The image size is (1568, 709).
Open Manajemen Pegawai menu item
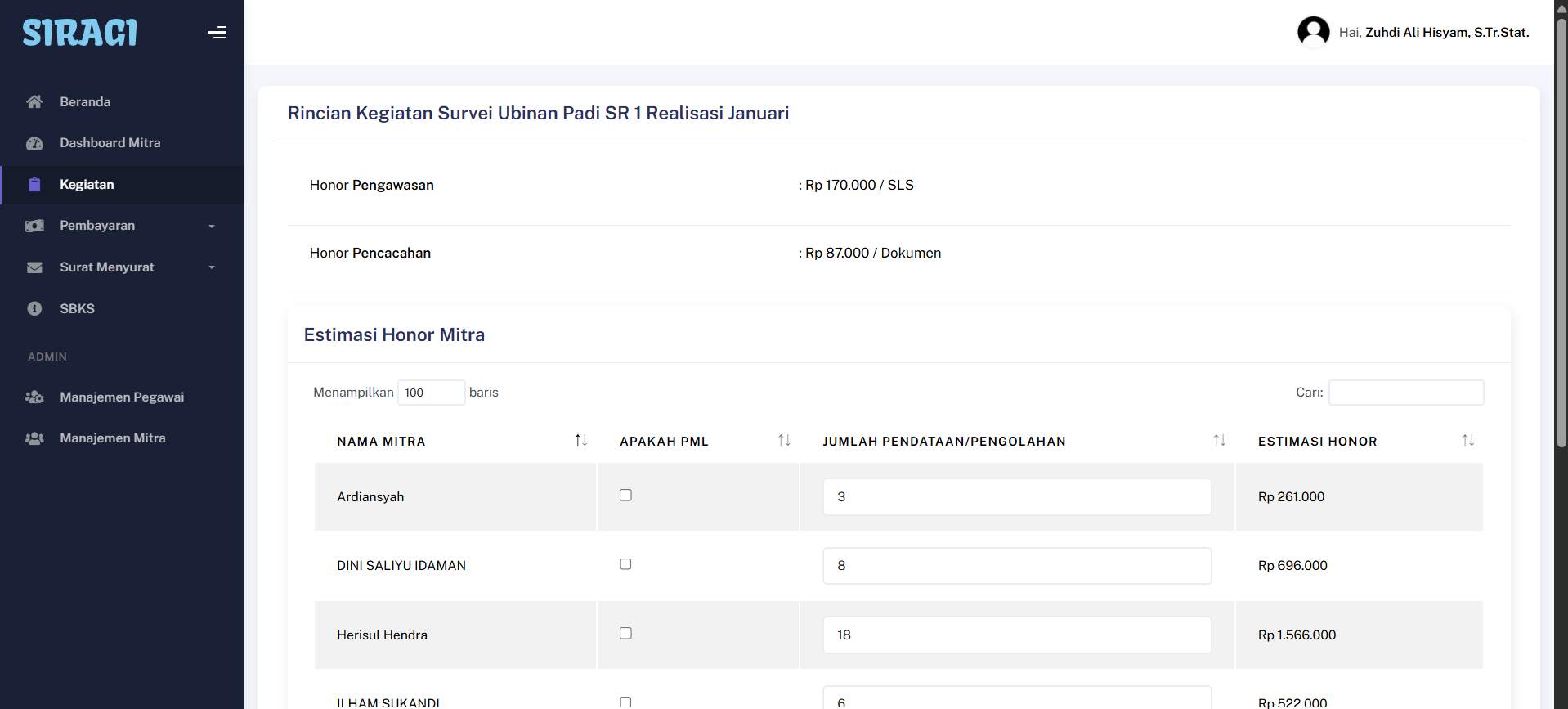point(122,397)
